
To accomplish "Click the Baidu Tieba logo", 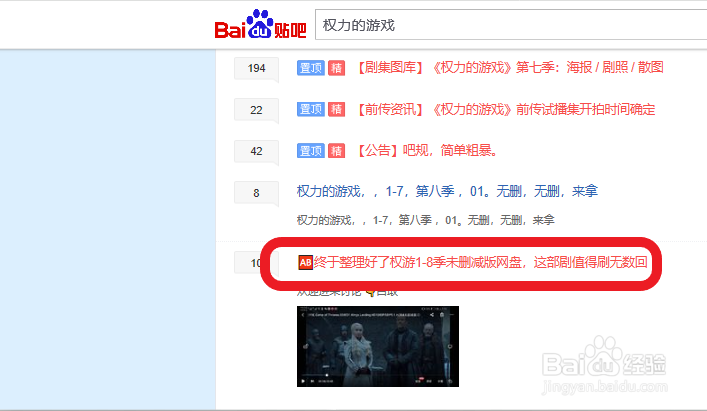I will pos(260,24).
